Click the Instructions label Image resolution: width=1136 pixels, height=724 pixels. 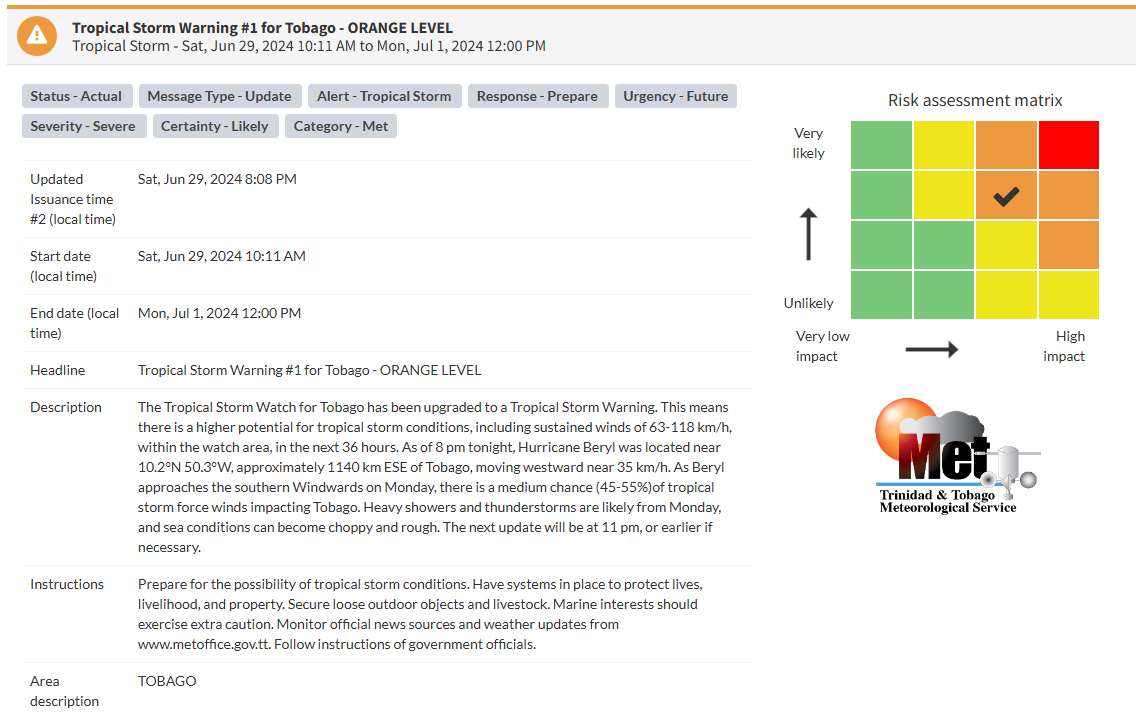click(67, 584)
